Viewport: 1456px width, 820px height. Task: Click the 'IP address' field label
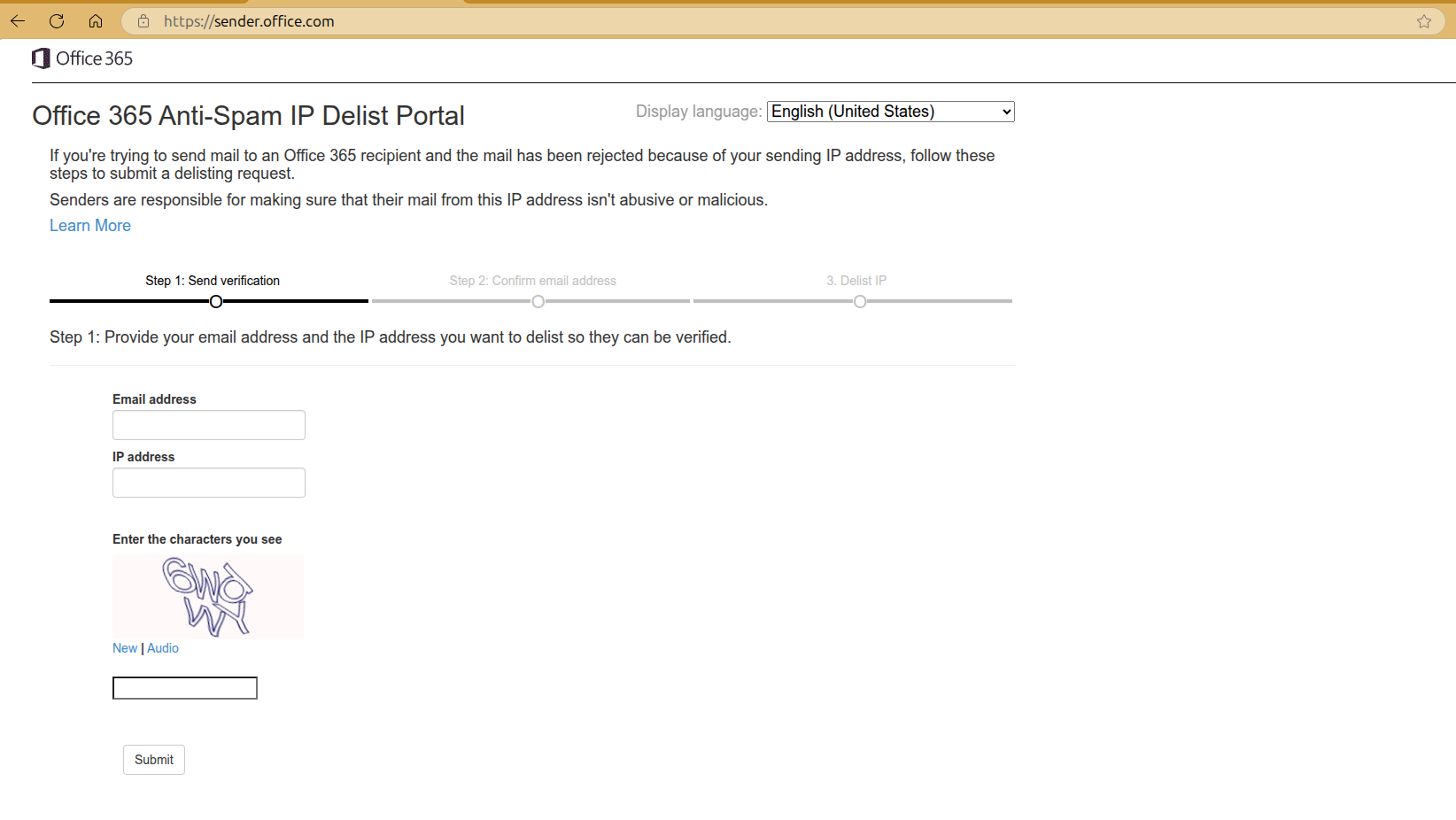pyautogui.click(x=143, y=457)
